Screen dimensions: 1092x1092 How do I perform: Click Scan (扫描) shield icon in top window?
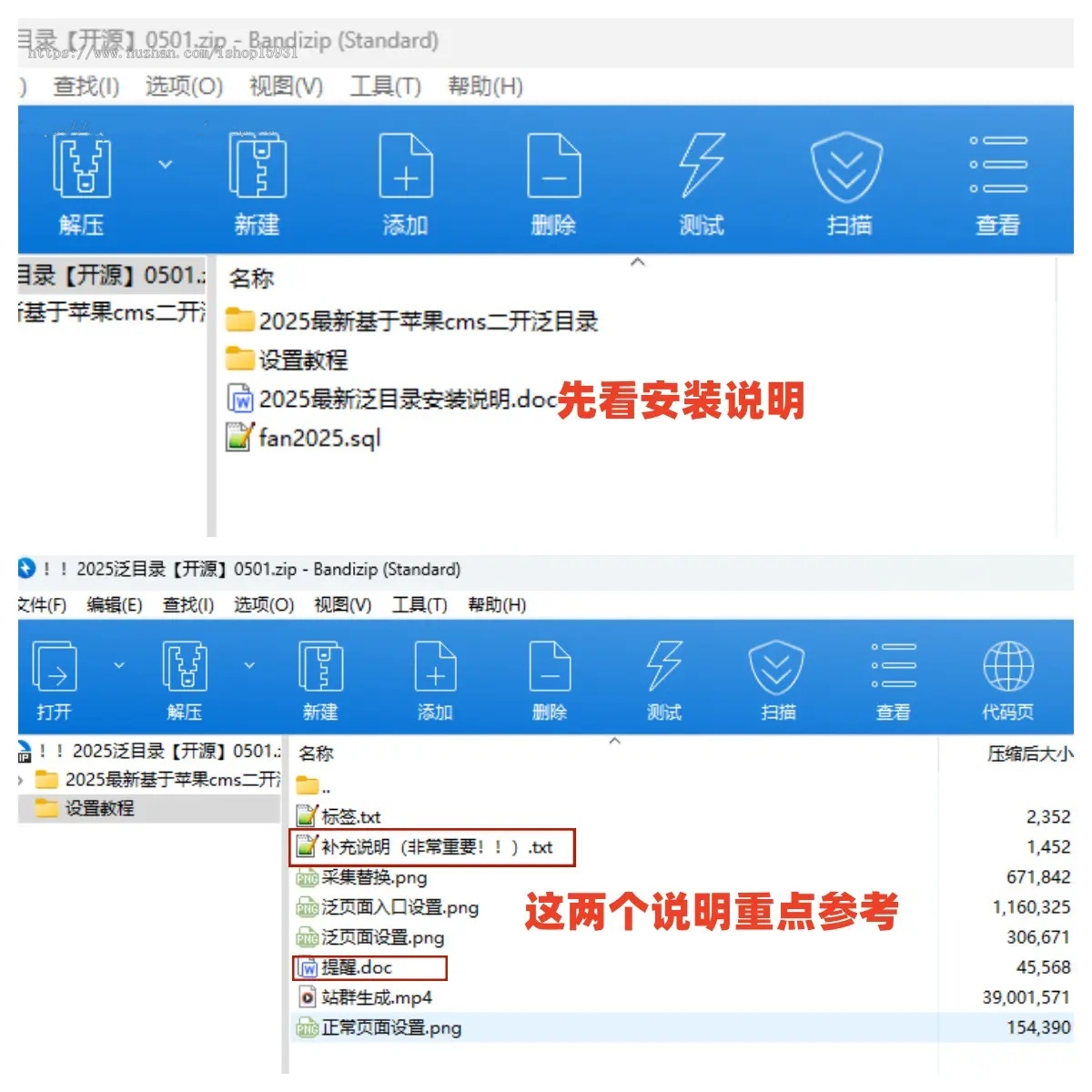pos(847,167)
